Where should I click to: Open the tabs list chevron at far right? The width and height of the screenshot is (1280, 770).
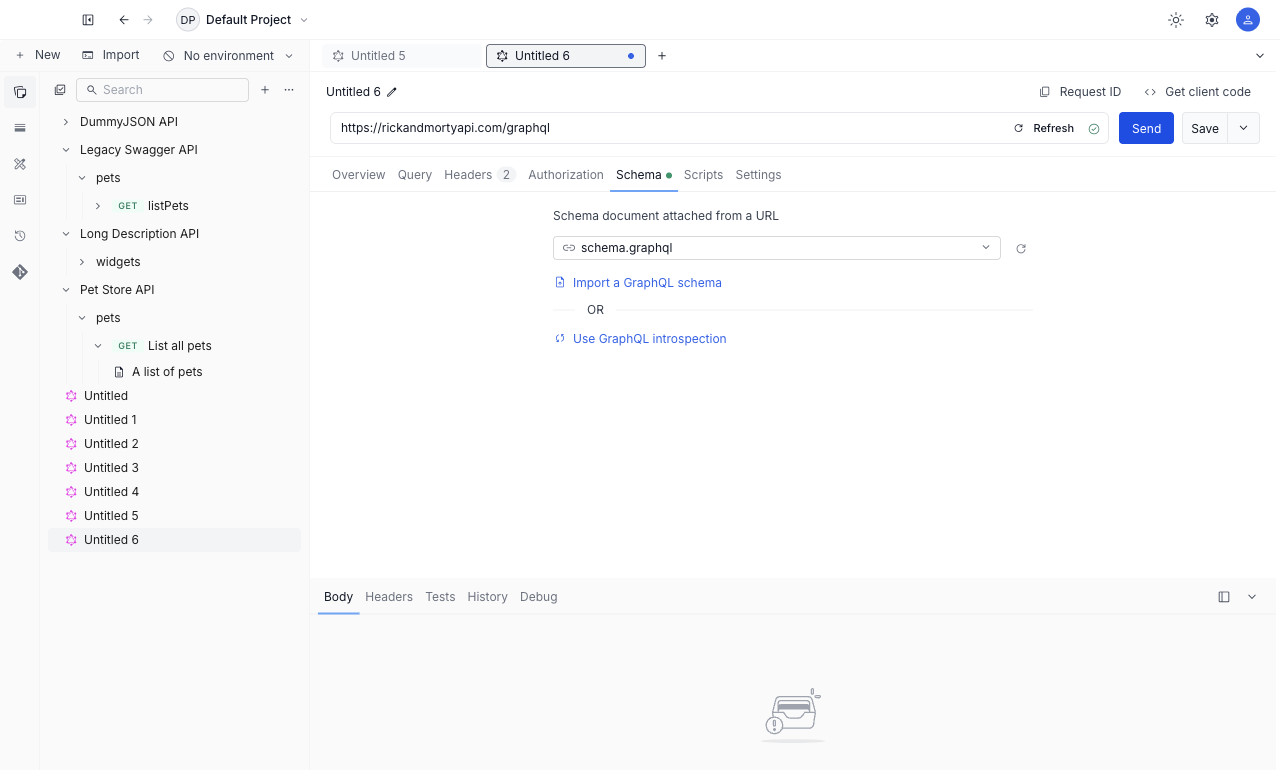(x=1260, y=56)
